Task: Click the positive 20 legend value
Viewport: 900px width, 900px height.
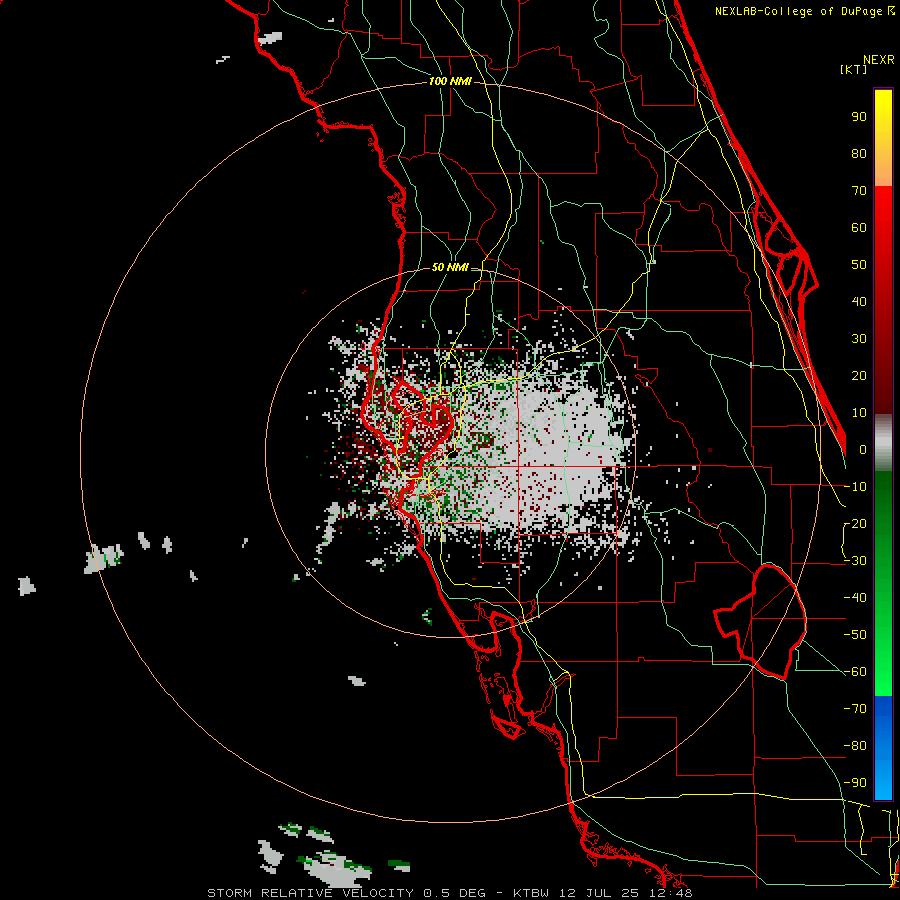Action: pos(859,376)
